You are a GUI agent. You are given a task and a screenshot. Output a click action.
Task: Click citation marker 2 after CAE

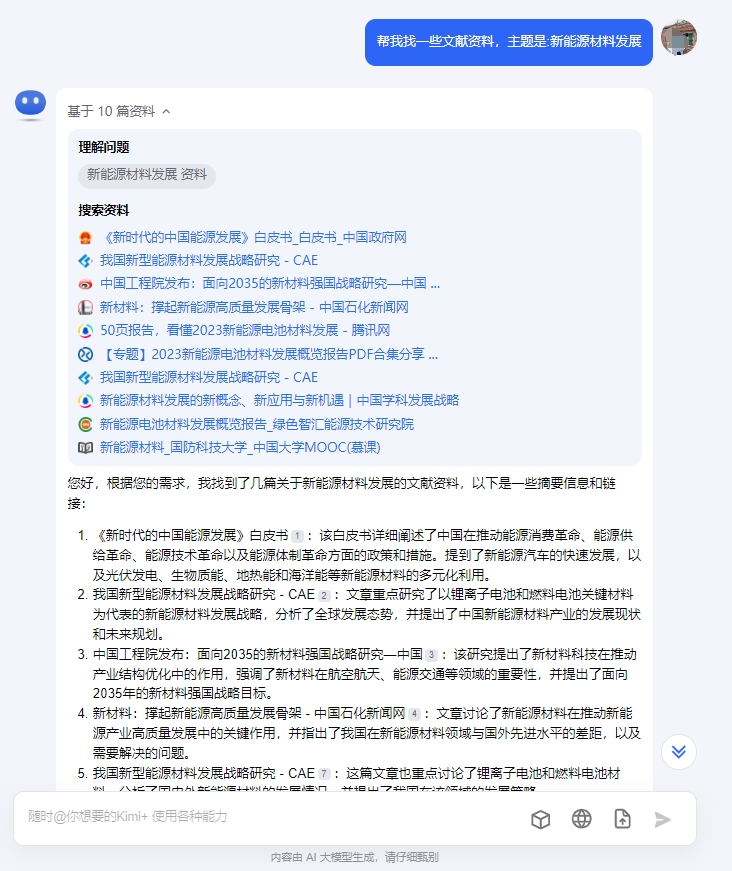coord(324,595)
